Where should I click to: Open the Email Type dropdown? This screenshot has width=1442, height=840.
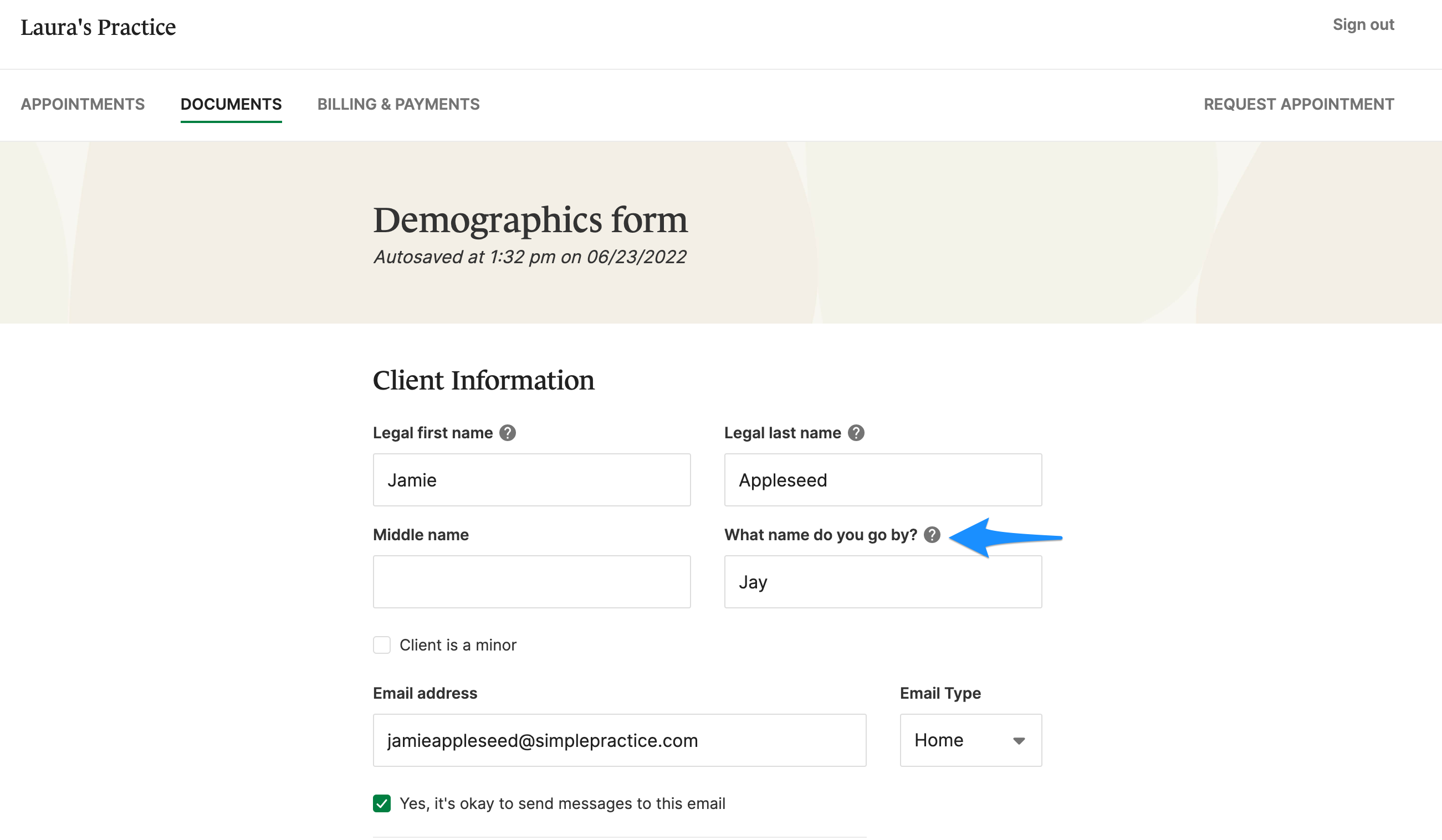970,740
